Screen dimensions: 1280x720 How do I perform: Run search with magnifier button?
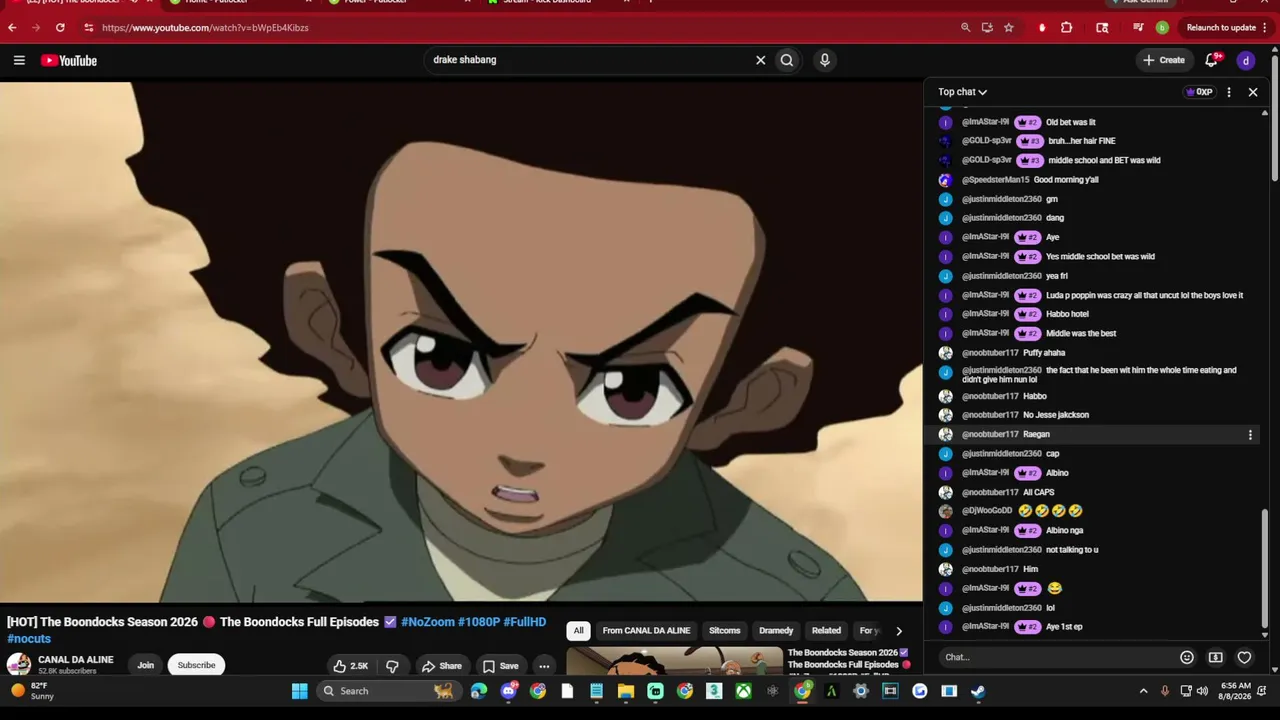click(787, 60)
